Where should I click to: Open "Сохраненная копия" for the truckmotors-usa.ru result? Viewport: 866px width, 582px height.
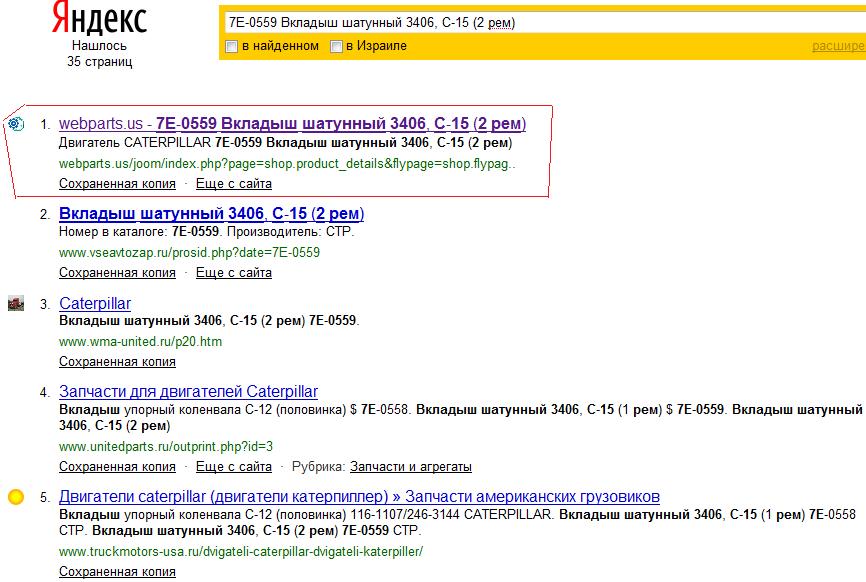pos(117,572)
